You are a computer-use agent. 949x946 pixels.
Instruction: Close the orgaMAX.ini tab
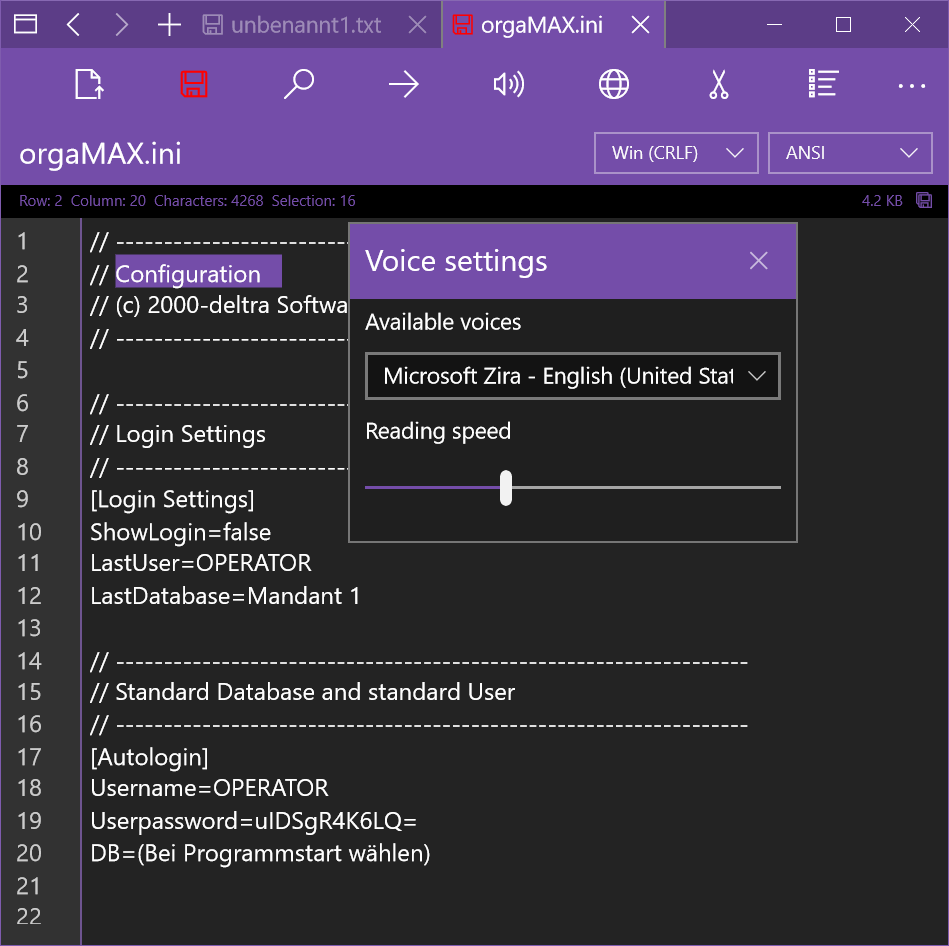tap(640, 25)
